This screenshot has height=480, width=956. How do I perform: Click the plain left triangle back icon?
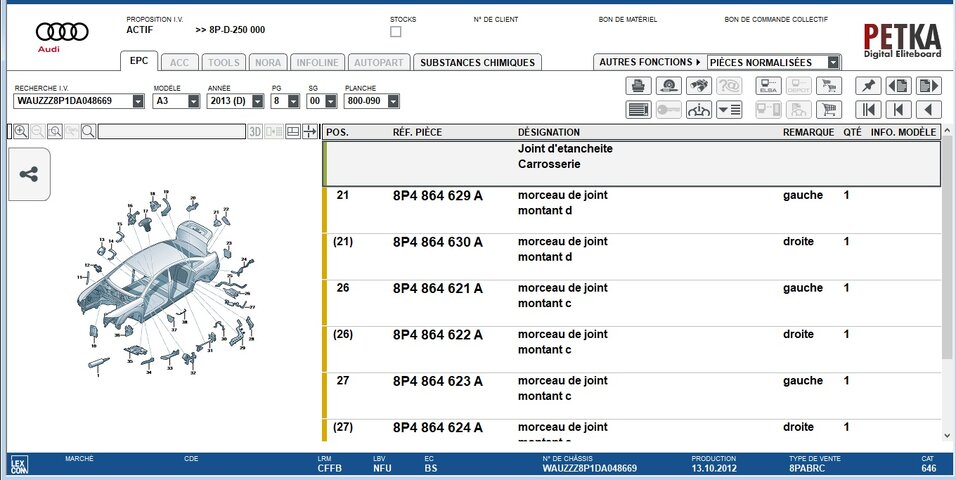coord(929,110)
